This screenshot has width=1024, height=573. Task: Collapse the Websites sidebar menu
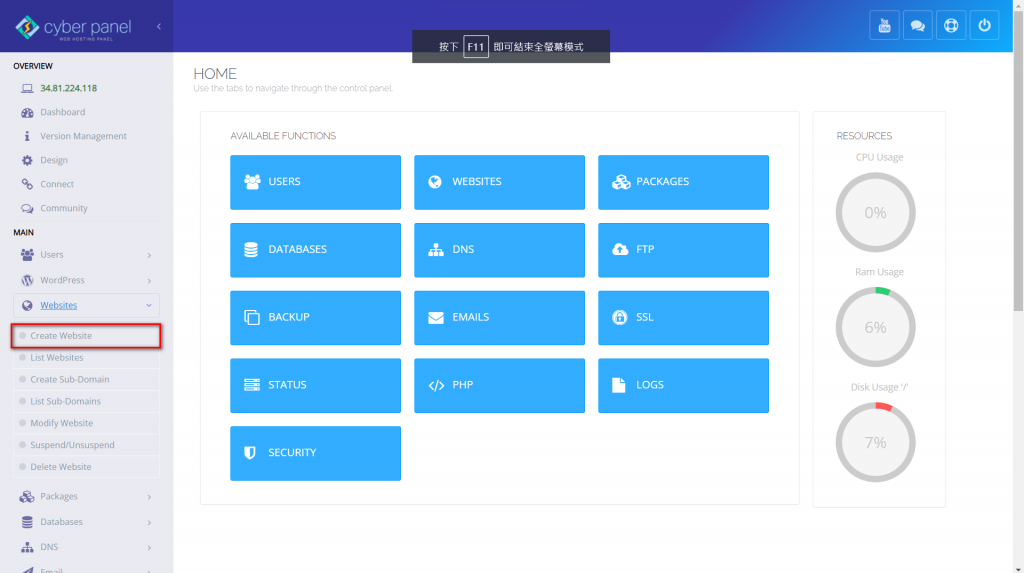coord(86,305)
